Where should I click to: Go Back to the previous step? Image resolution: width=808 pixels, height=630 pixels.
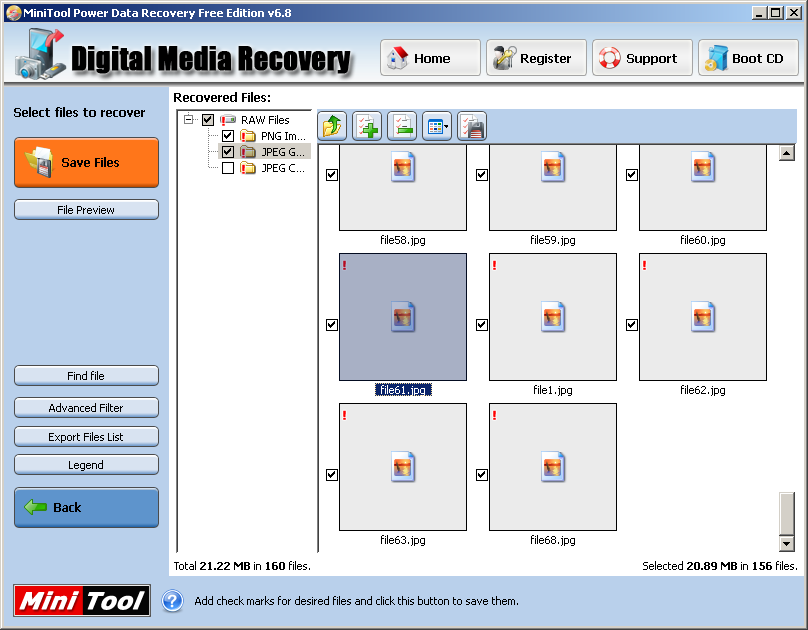[87, 507]
